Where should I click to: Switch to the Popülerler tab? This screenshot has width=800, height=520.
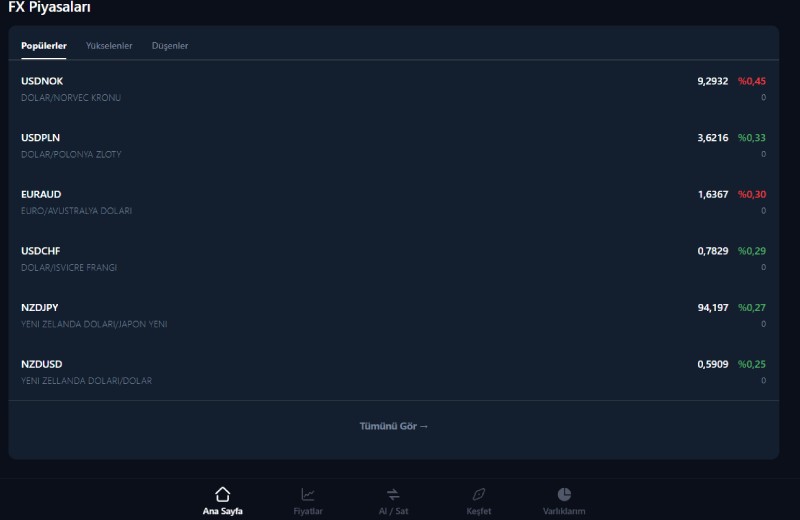tap(44, 46)
